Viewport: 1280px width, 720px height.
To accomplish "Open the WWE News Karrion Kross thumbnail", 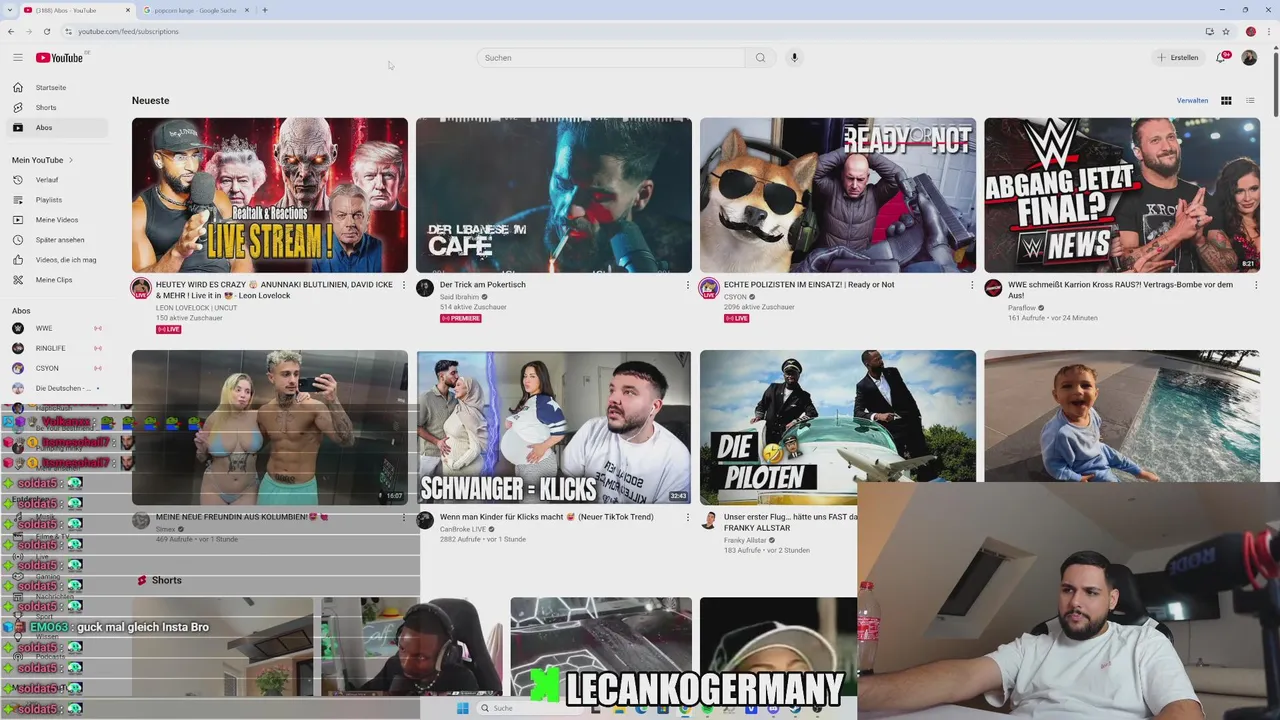I will [x=1122, y=195].
